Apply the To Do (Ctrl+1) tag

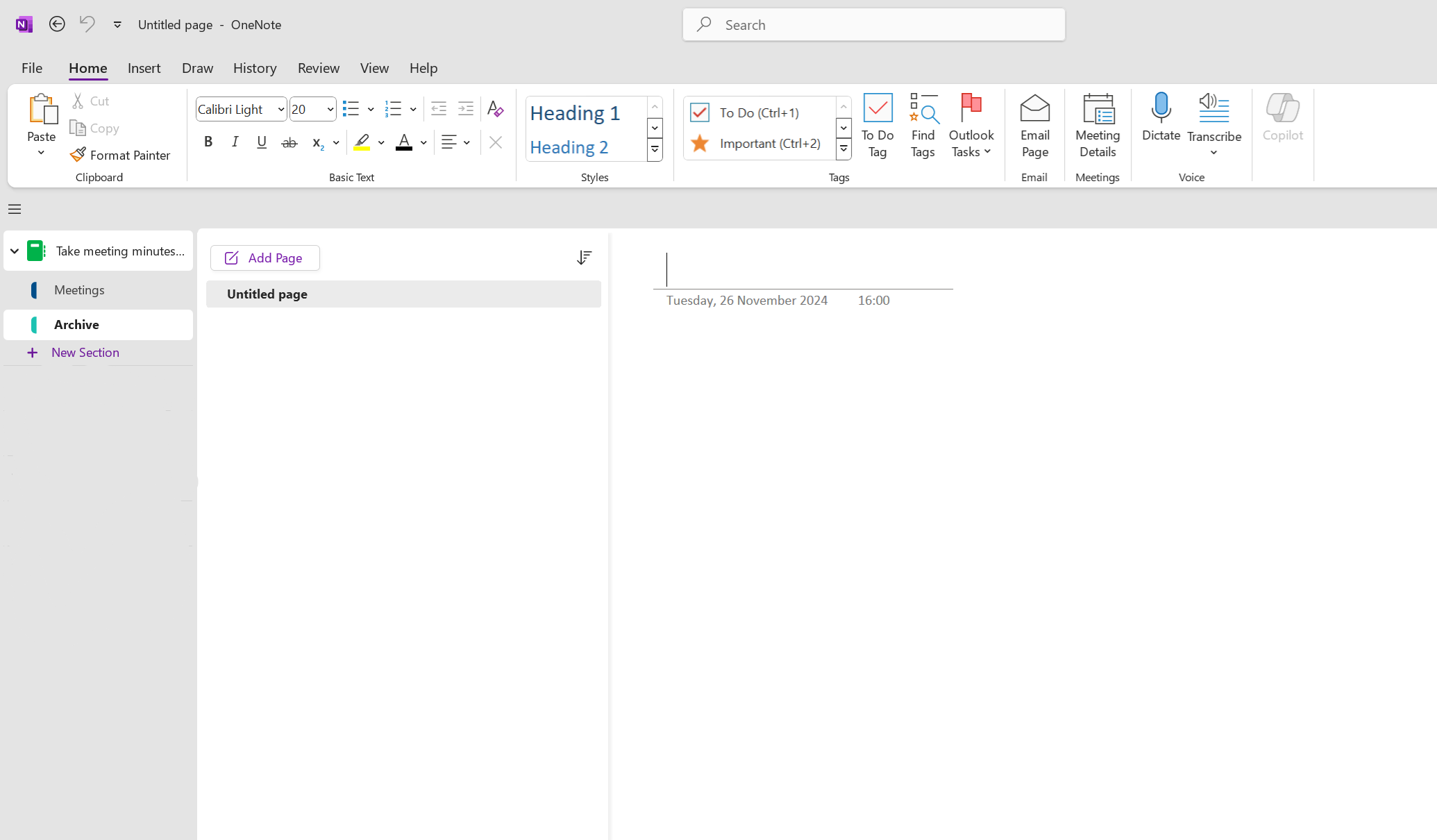pos(759,112)
